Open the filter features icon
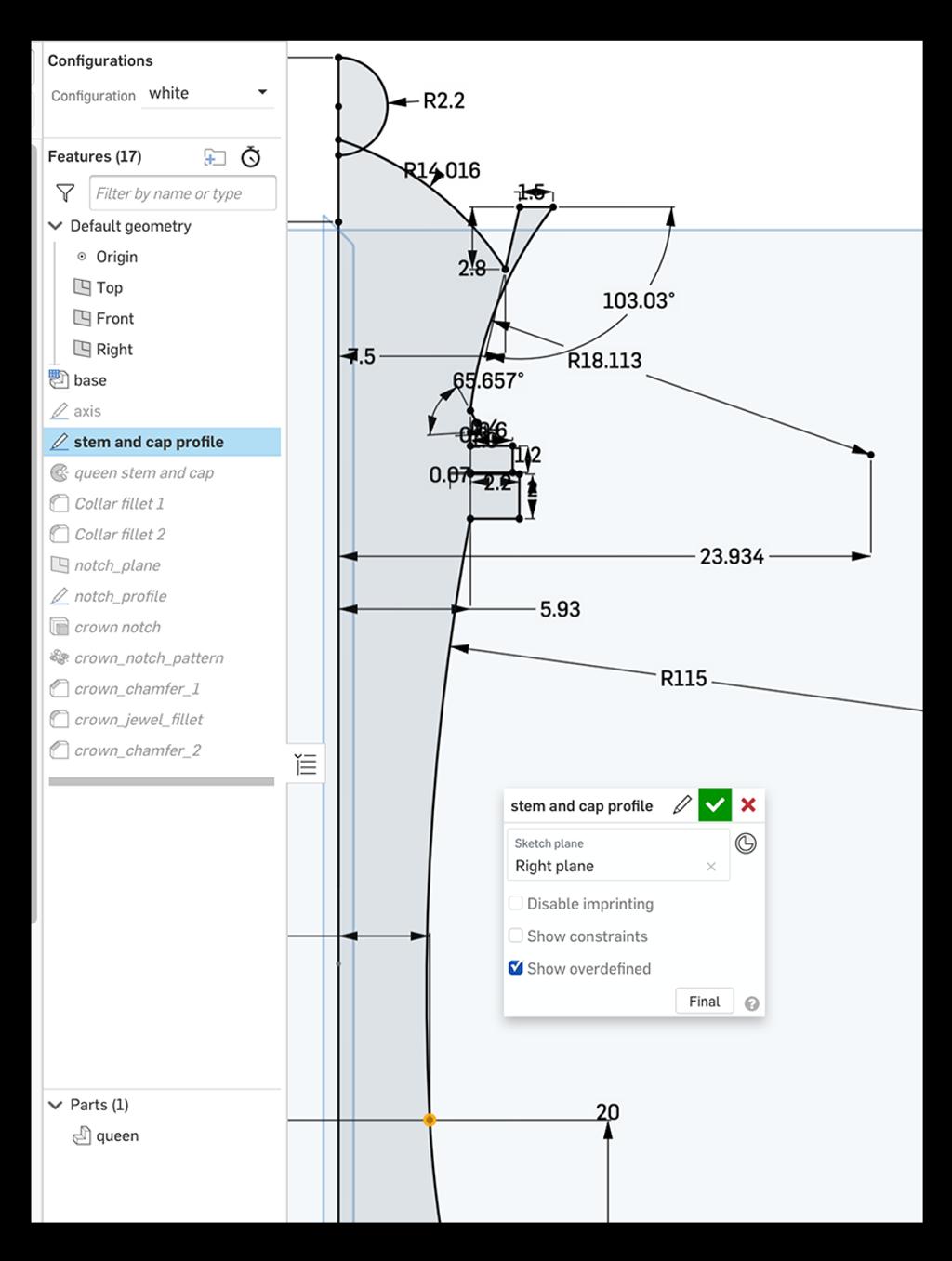This screenshot has height=1261, width=952. 64,192
